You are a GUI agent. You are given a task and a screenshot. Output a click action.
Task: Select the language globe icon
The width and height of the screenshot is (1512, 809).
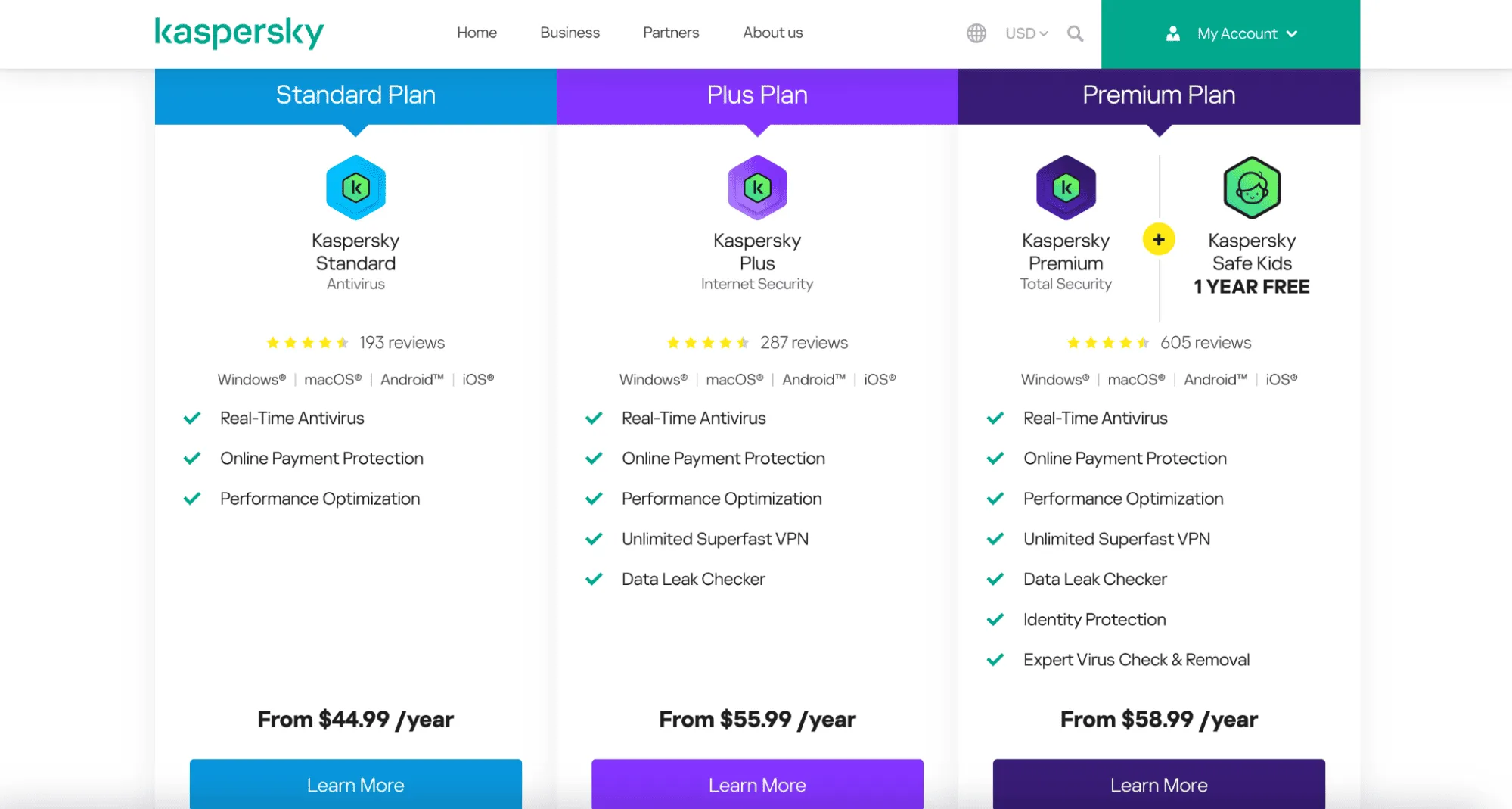[976, 33]
